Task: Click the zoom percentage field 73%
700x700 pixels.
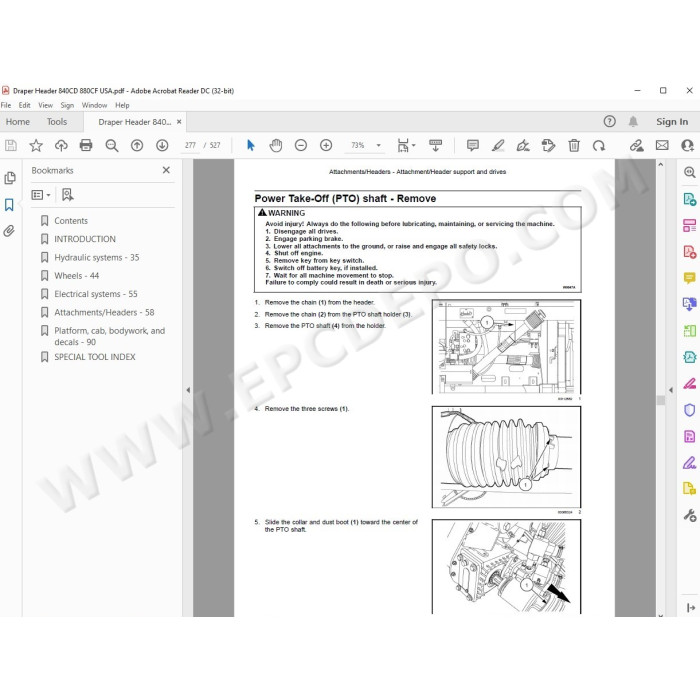Action: [x=358, y=146]
